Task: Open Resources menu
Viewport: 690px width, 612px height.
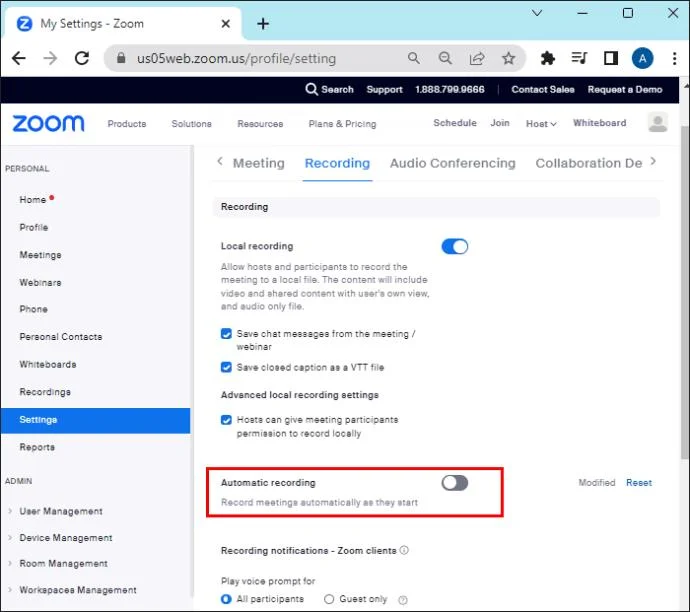Action: click(x=260, y=124)
